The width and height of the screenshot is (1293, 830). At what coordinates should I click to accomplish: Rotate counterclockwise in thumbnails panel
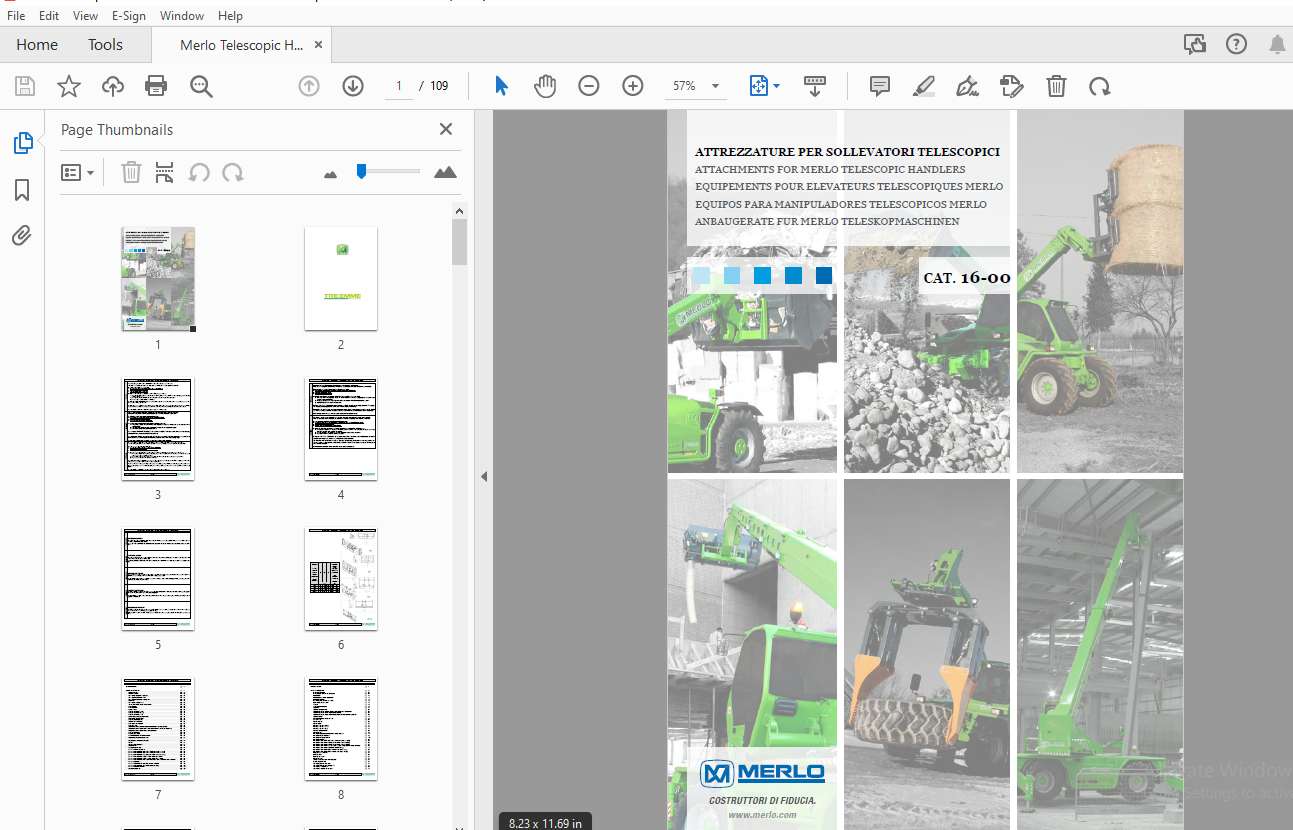[x=199, y=172]
